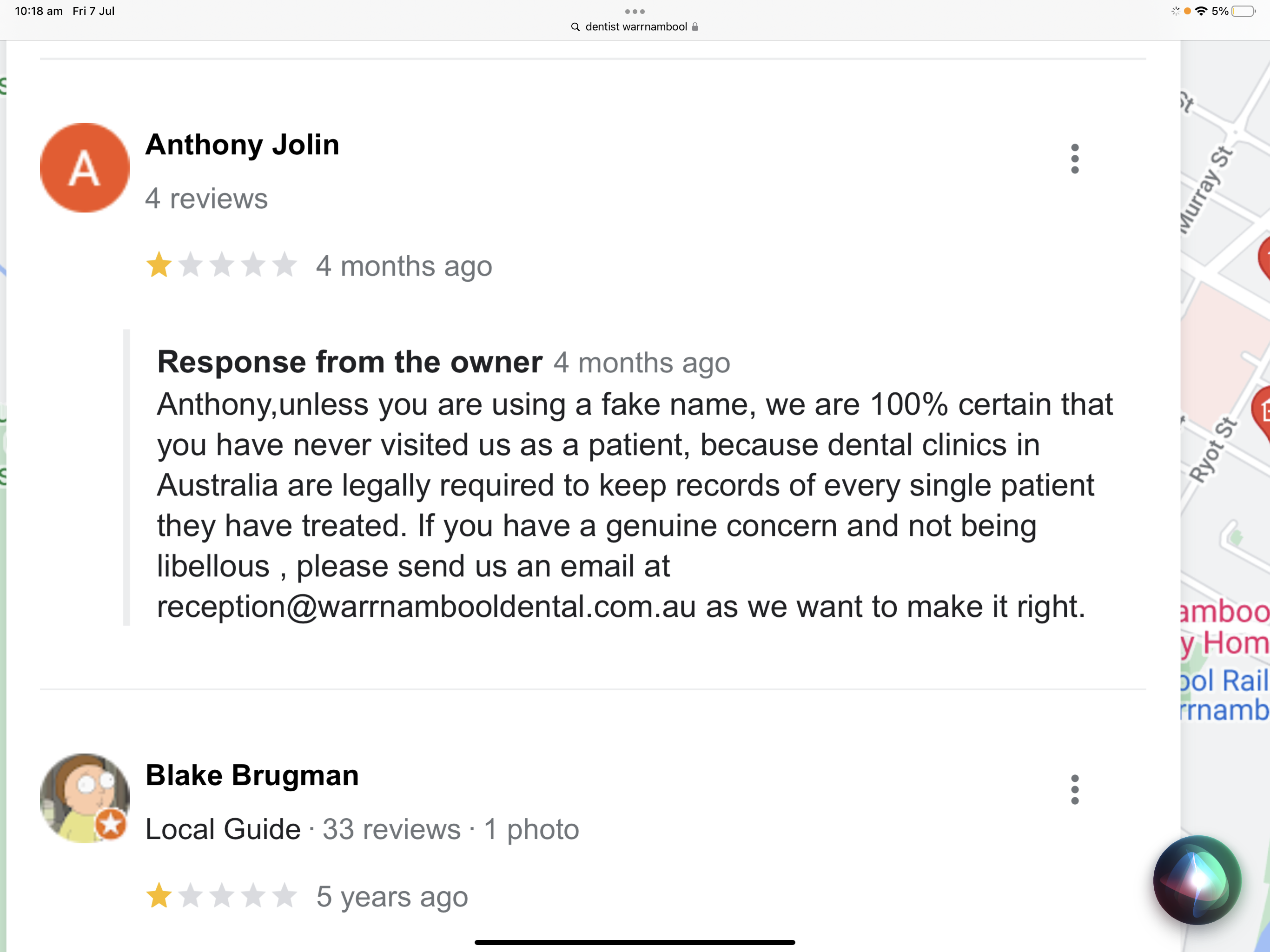Tap the Wi-Fi icon in status bar
Screen dimensions: 1270x952
[1201, 11]
